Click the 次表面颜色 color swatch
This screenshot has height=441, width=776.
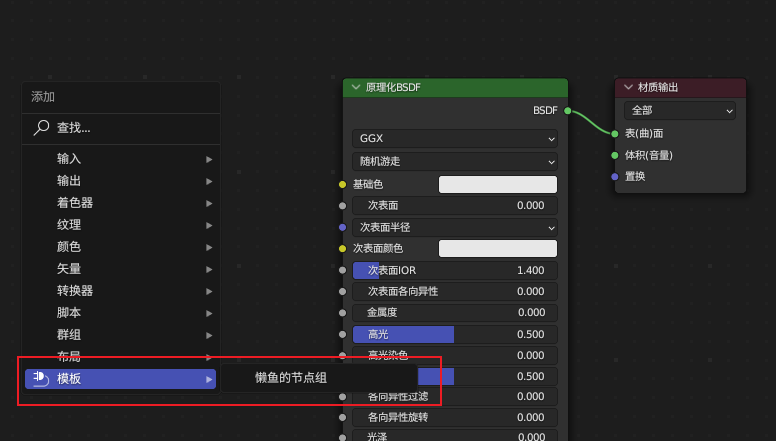click(x=498, y=248)
